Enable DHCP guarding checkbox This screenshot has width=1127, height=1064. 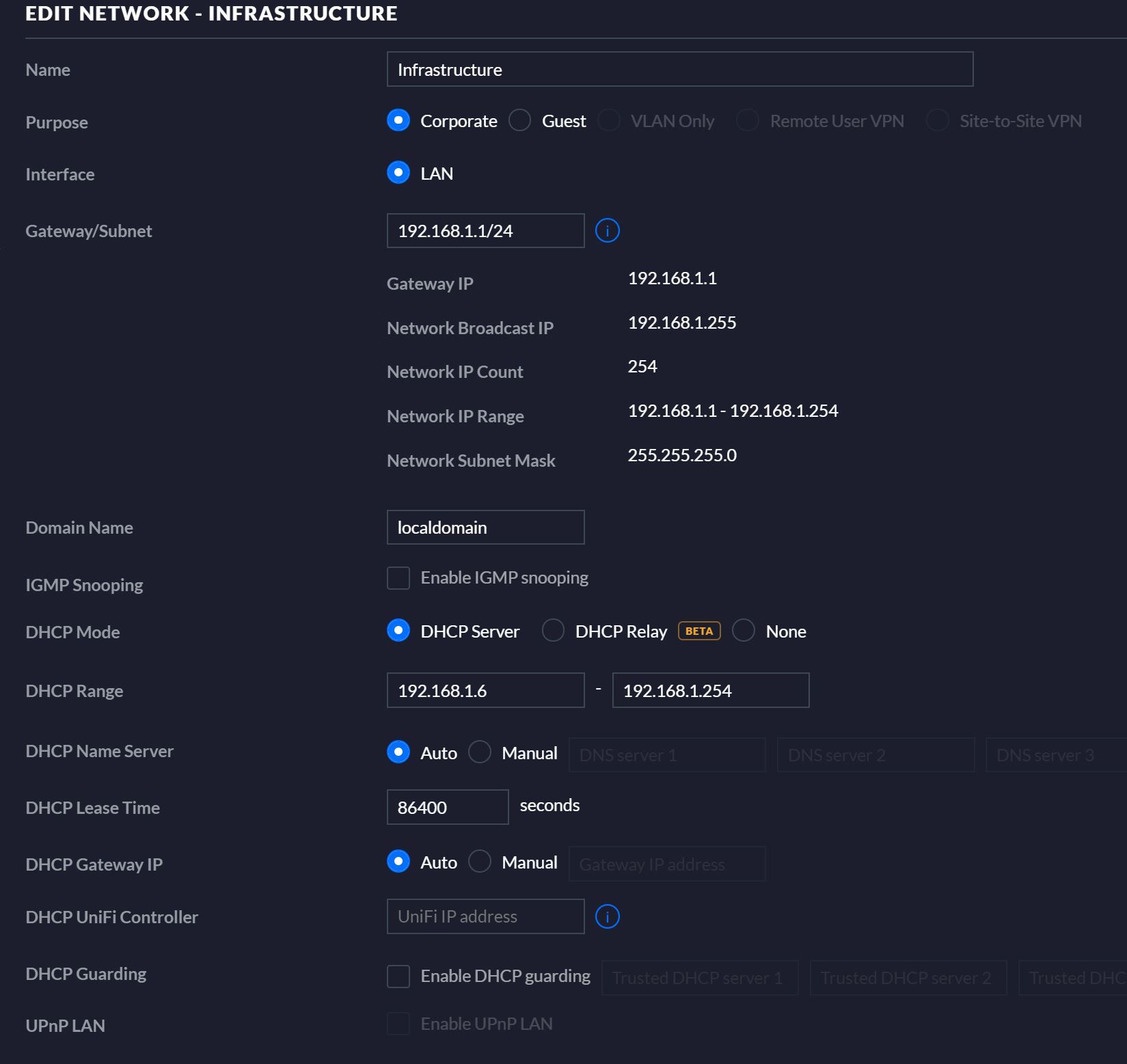pyautogui.click(x=398, y=977)
